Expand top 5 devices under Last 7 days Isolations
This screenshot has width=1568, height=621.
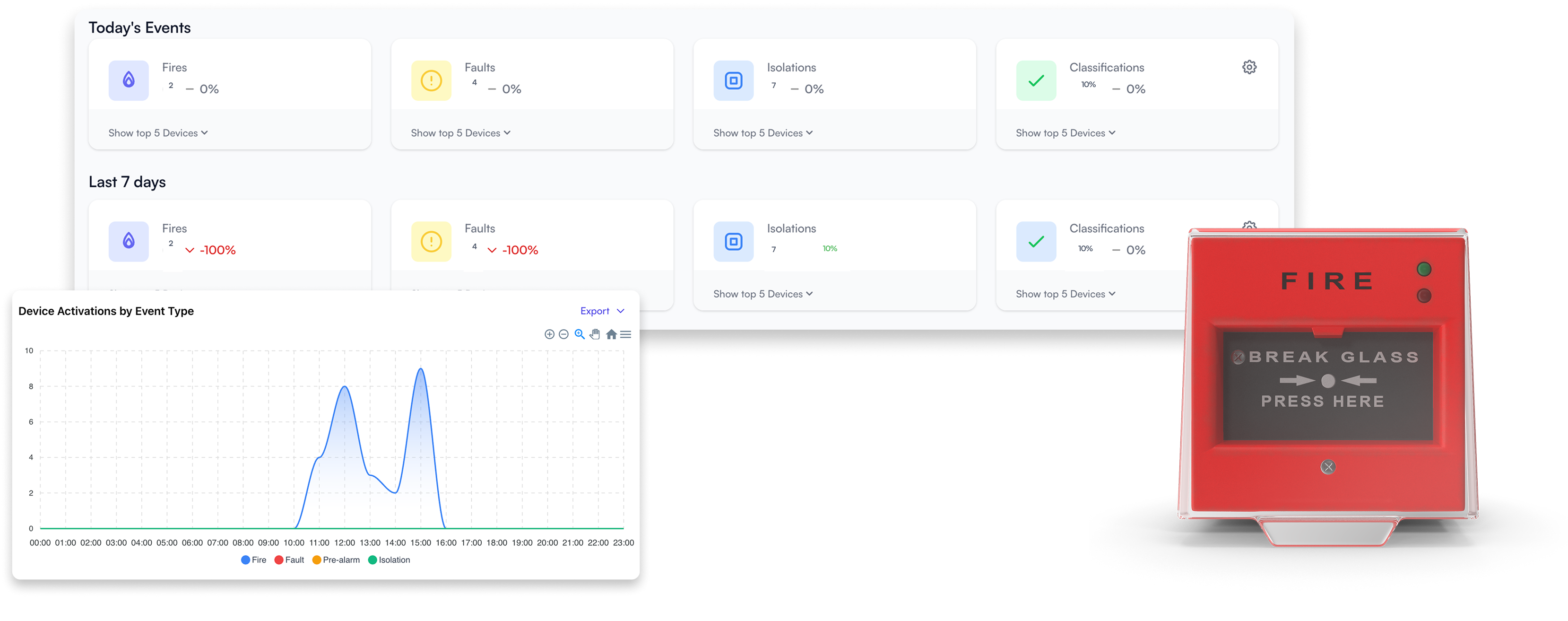coord(762,294)
